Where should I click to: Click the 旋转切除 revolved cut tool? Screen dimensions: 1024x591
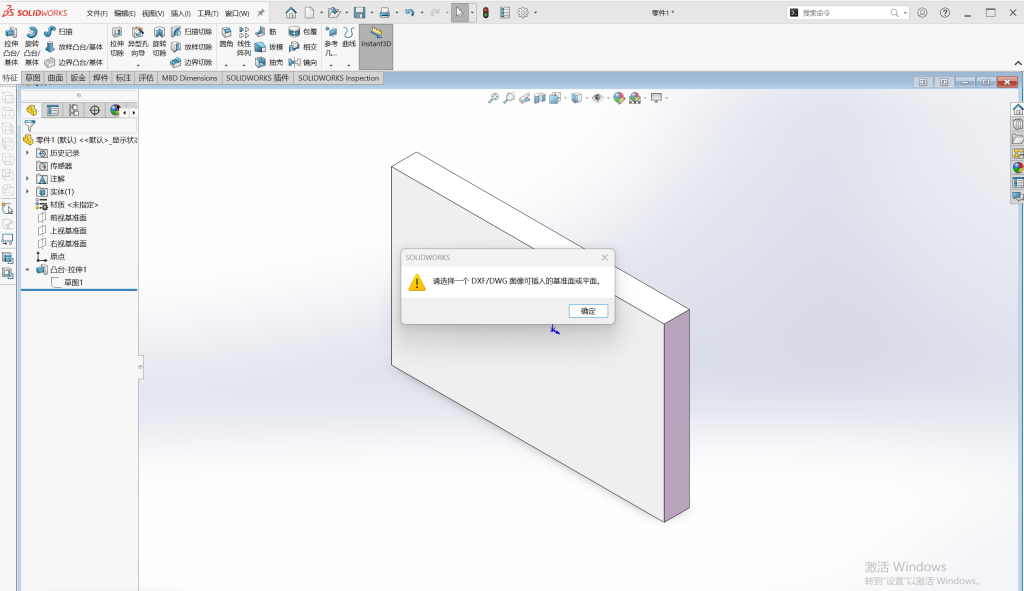pyautogui.click(x=159, y=42)
